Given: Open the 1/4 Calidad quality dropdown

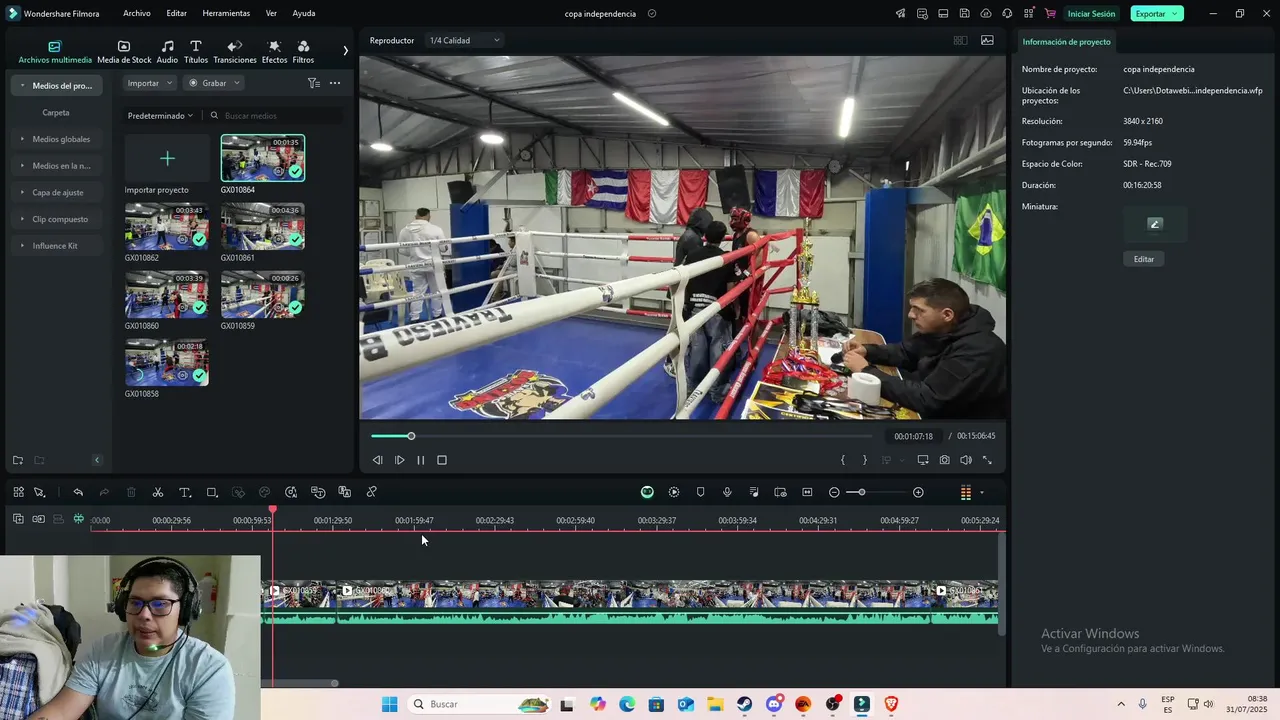Looking at the screenshot, I should click(x=464, y=41).
